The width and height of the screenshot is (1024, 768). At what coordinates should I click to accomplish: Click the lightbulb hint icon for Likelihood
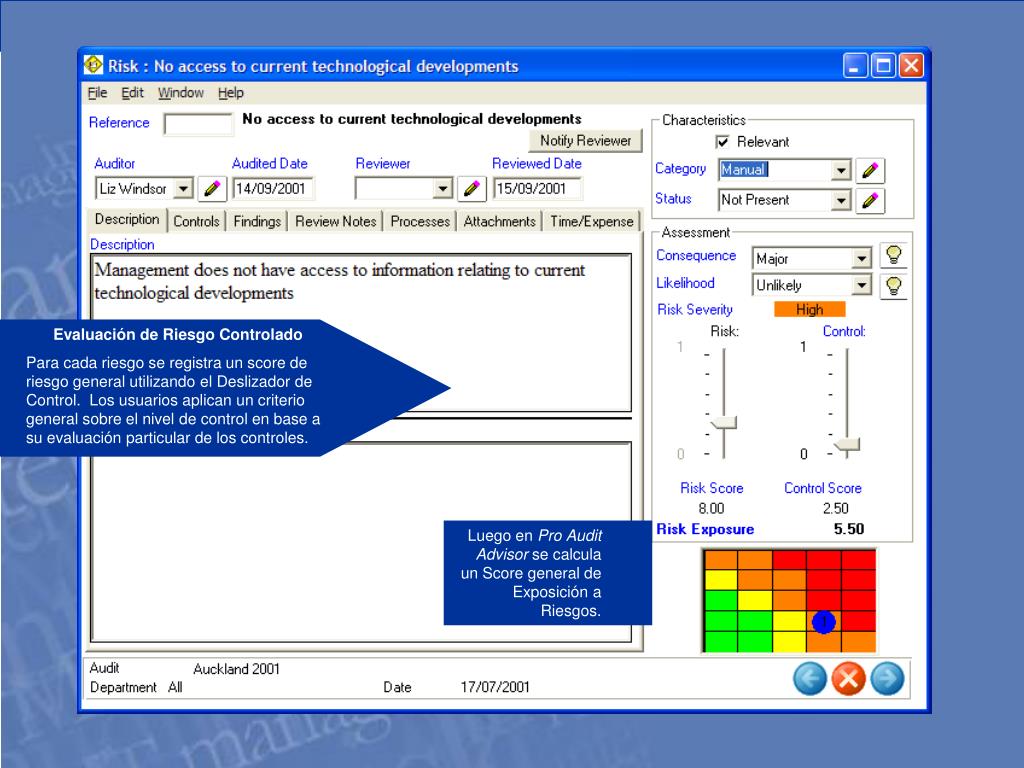tap(893, 286)
